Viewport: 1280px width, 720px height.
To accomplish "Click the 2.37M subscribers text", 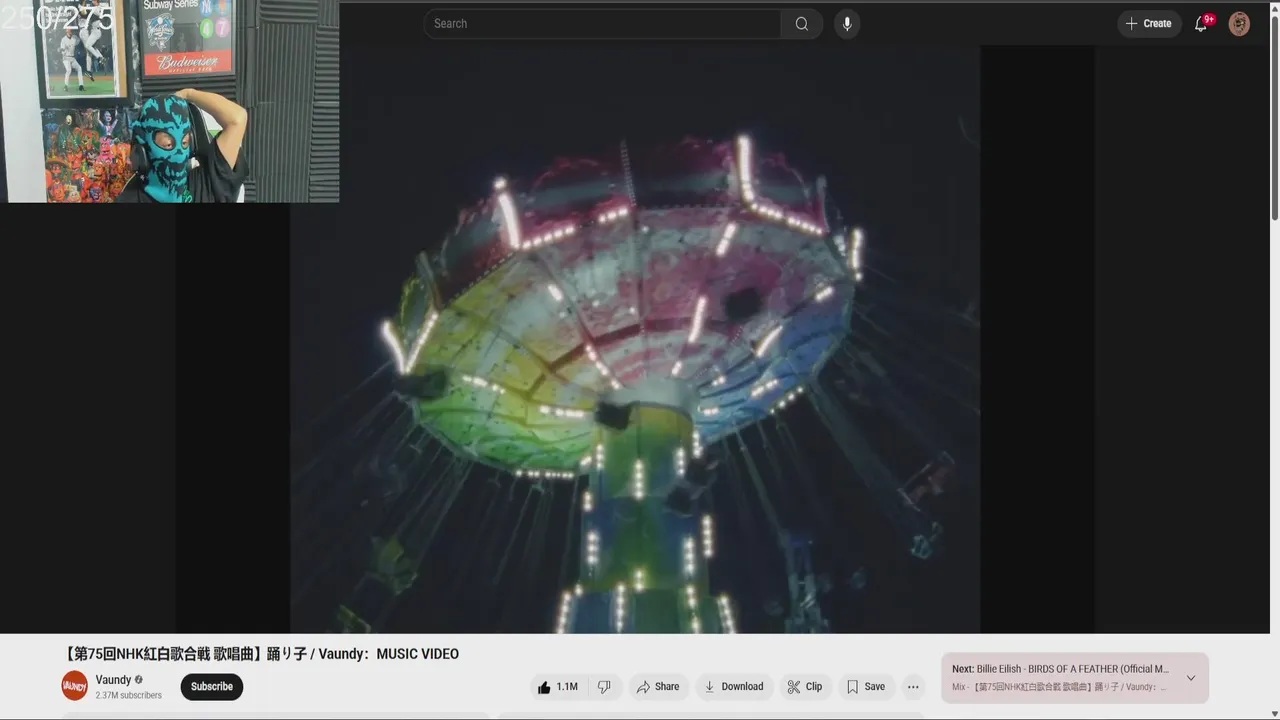I will 129,695.
